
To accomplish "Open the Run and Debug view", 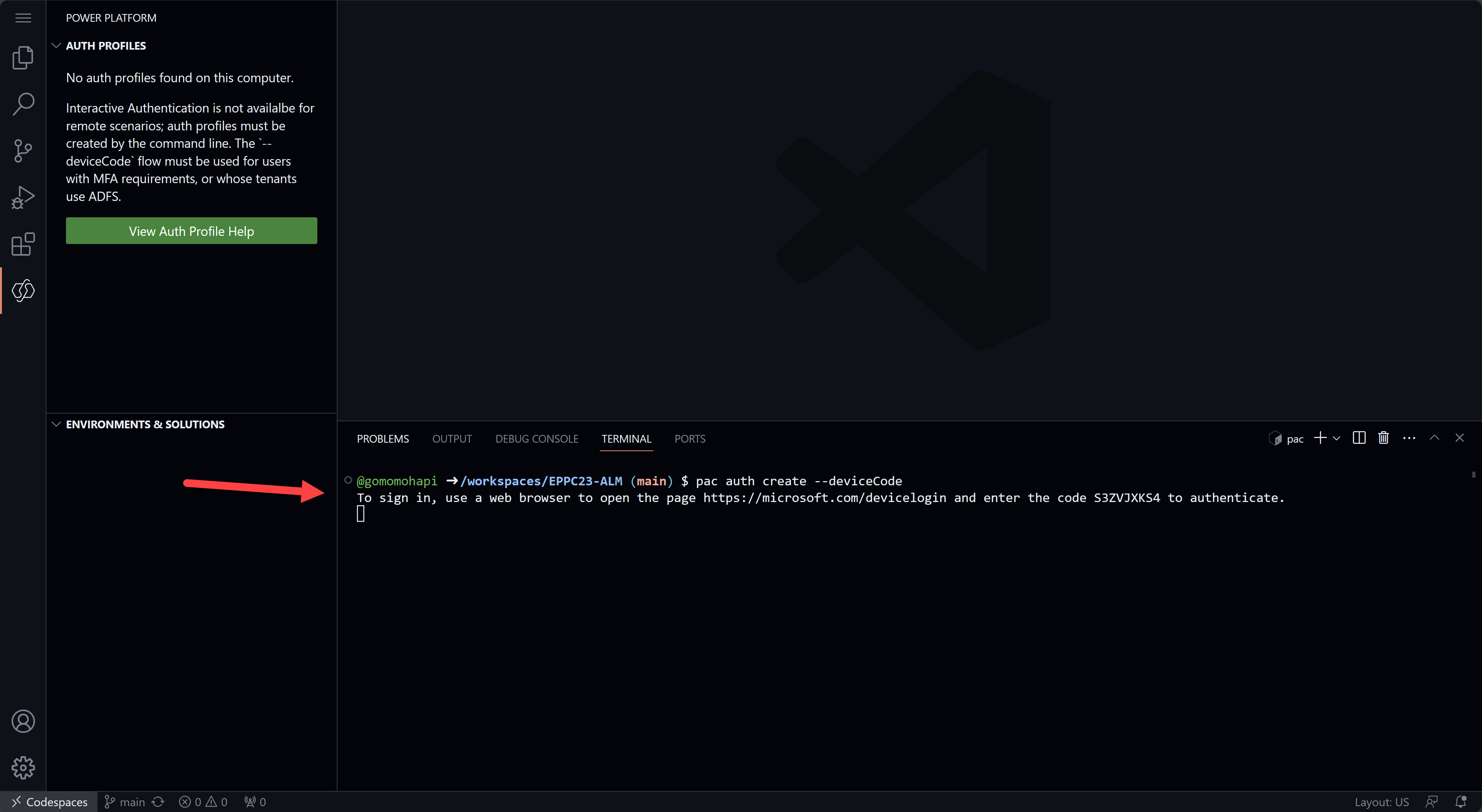I will tap(23, 197).
